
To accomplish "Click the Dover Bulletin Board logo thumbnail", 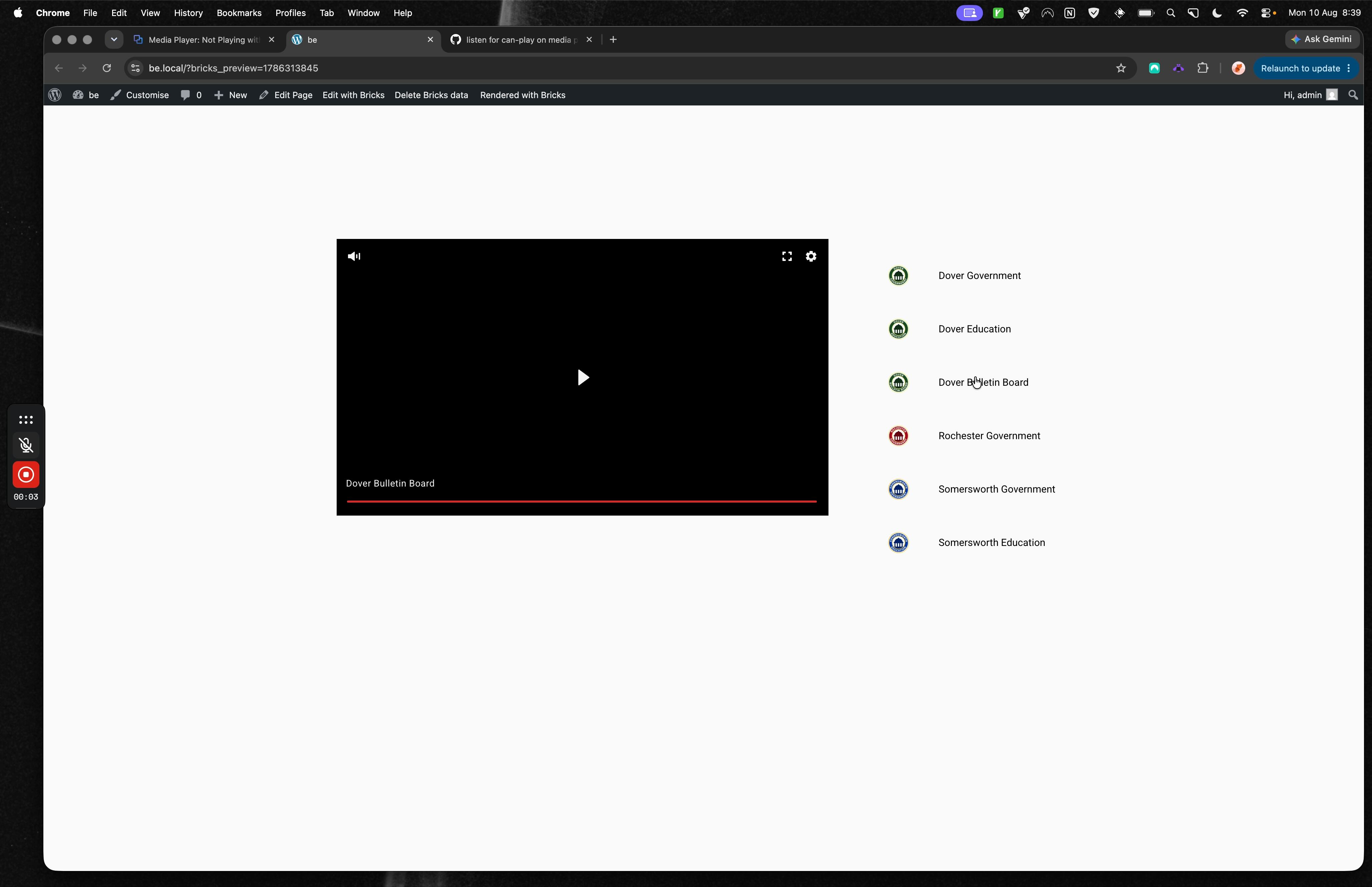I will [898, 382].
